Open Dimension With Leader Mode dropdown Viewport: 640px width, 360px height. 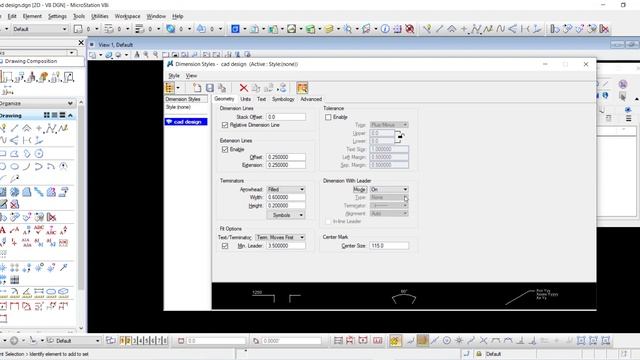click(389, 189)
